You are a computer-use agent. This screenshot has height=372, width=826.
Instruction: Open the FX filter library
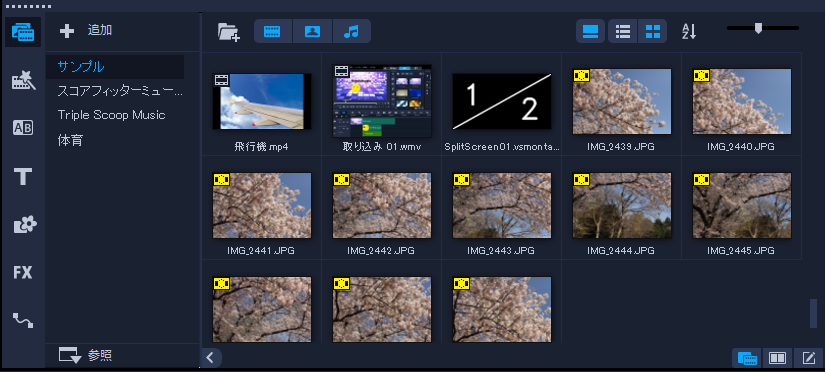pyautogui.click(x=23, y=272)
